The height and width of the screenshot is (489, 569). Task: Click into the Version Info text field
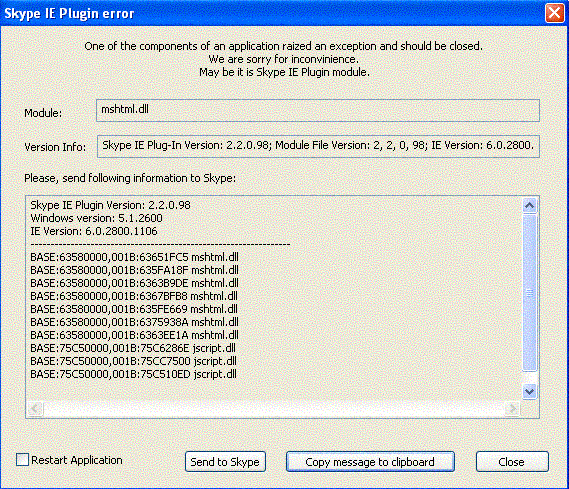click(318, 146)
